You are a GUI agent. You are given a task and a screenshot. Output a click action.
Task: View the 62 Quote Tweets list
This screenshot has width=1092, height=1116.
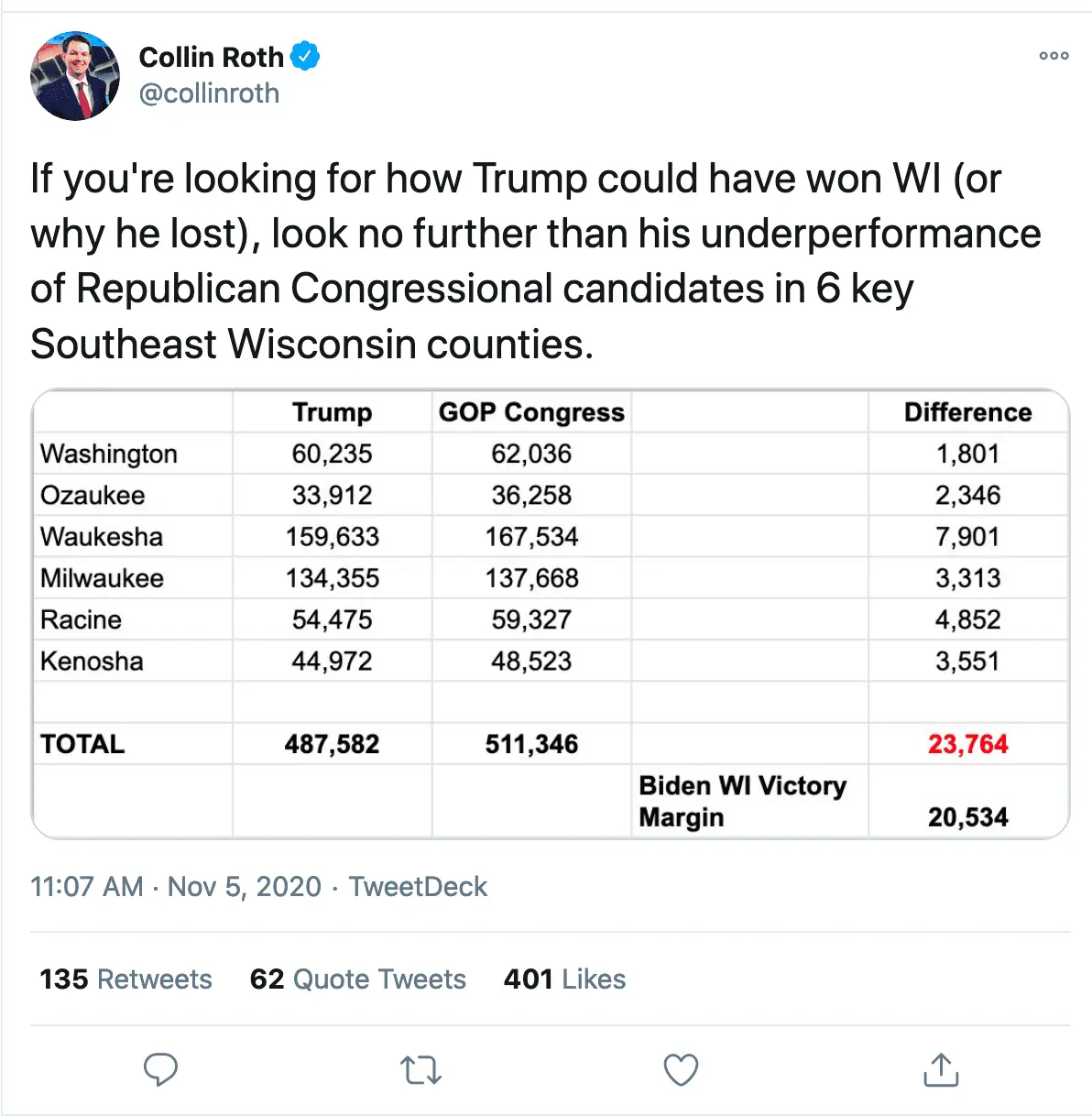pos(358,979)
